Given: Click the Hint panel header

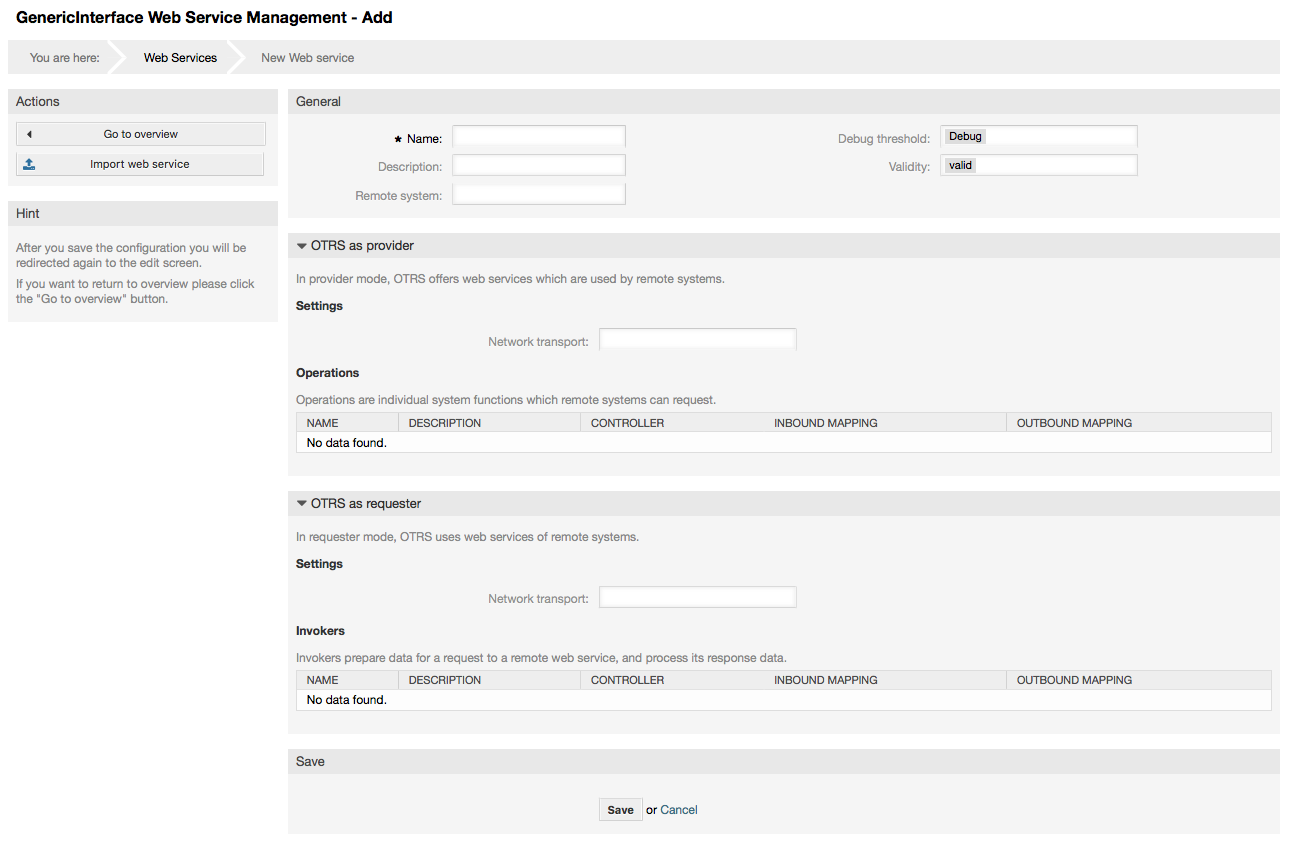Looking at the screenshot, I should pos(143,214).
